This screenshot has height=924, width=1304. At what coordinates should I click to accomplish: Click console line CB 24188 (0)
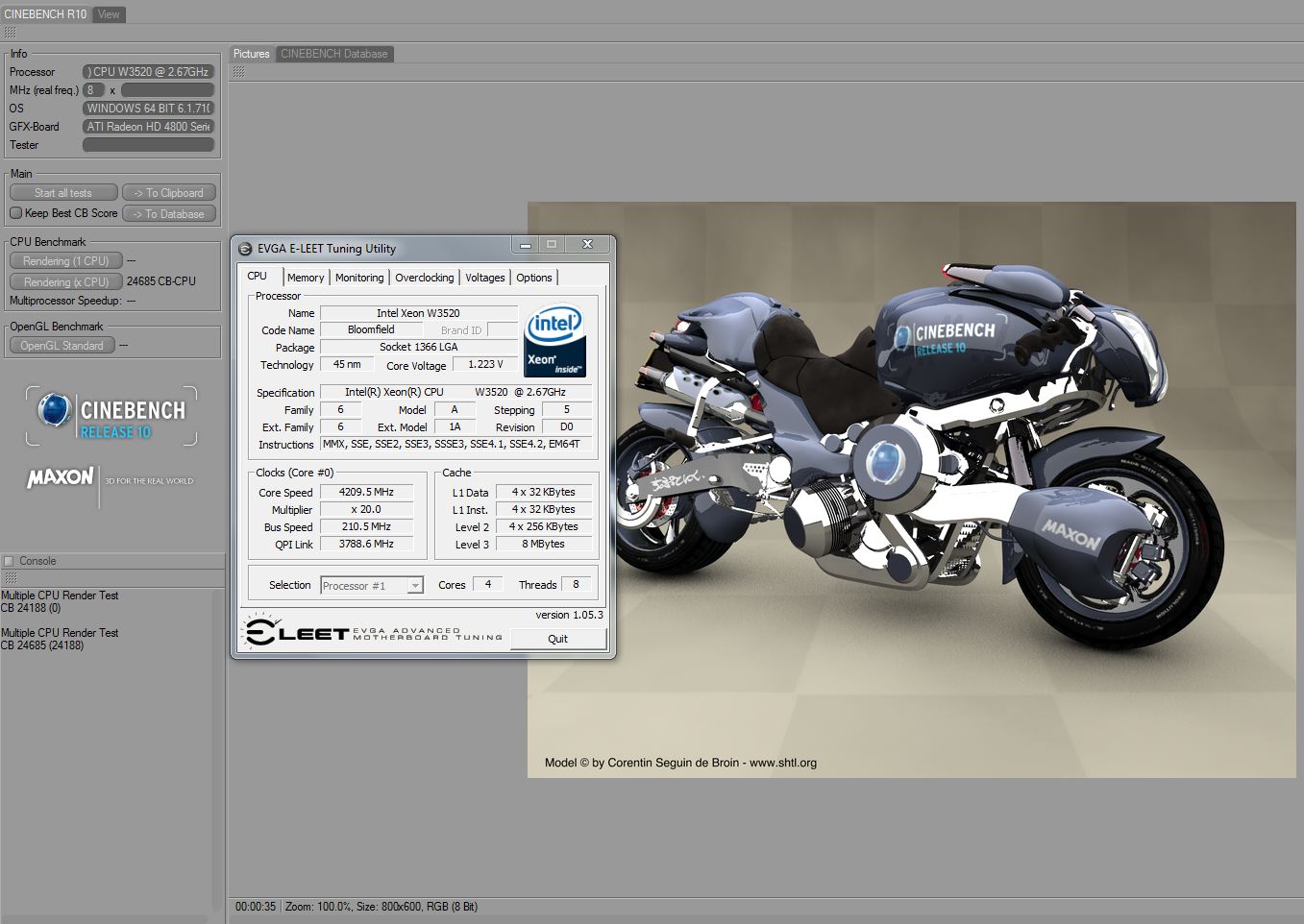pos(31,608)
